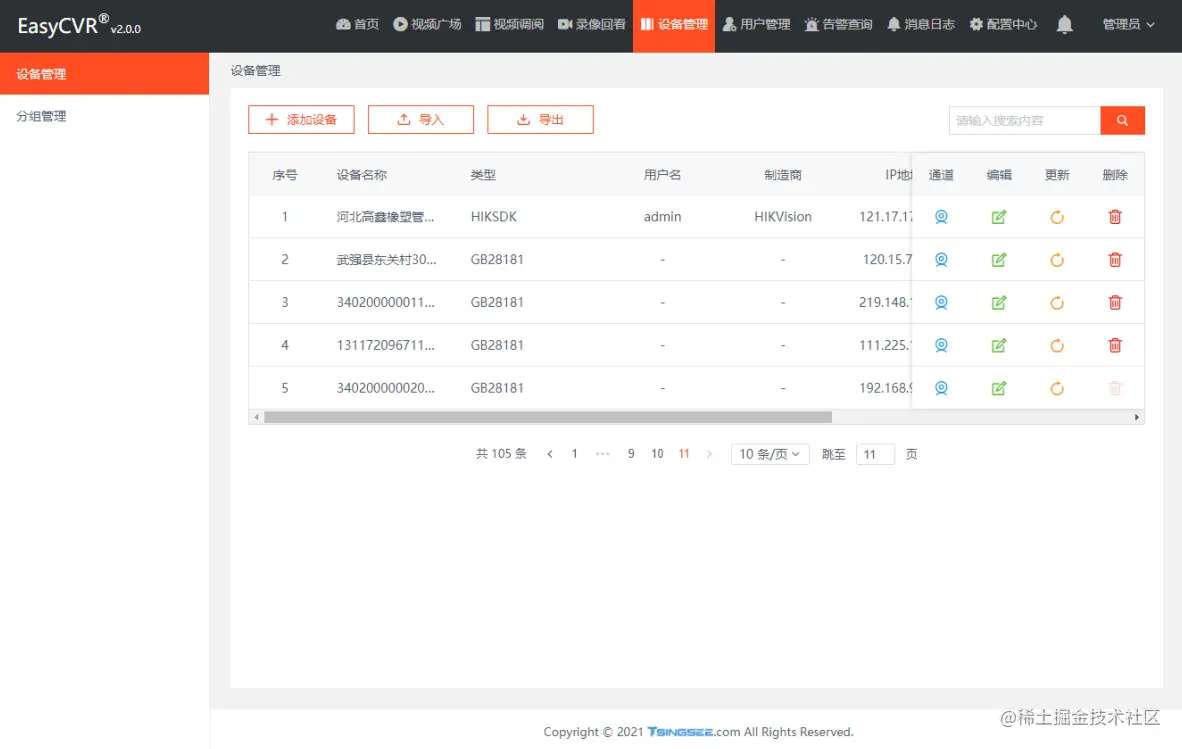Click the orange search button
Screen dimensions: 1182x749
pyautogui.click(x=1122, y=121)
